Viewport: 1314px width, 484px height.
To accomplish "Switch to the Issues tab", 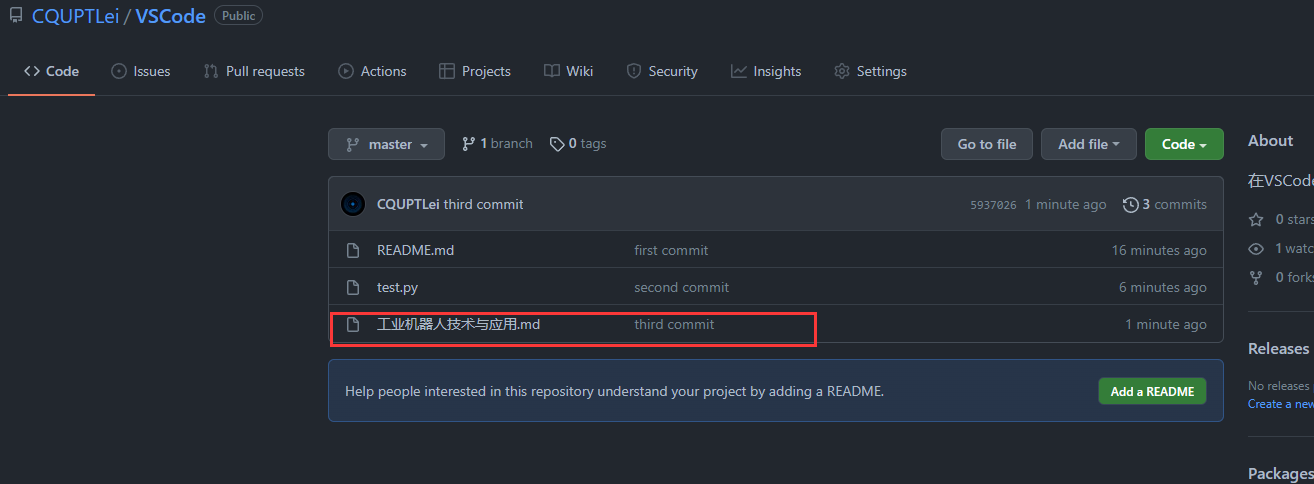I will pyautogui.click(x=141, y=71).
